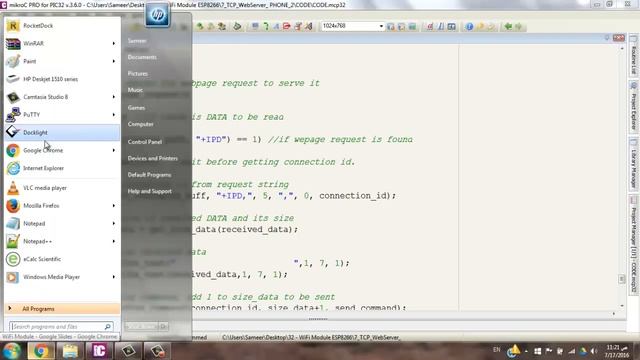Click the File Explorer taskbar icon
640x360 pixels.
pyautogui.click(x=70, y=351)
